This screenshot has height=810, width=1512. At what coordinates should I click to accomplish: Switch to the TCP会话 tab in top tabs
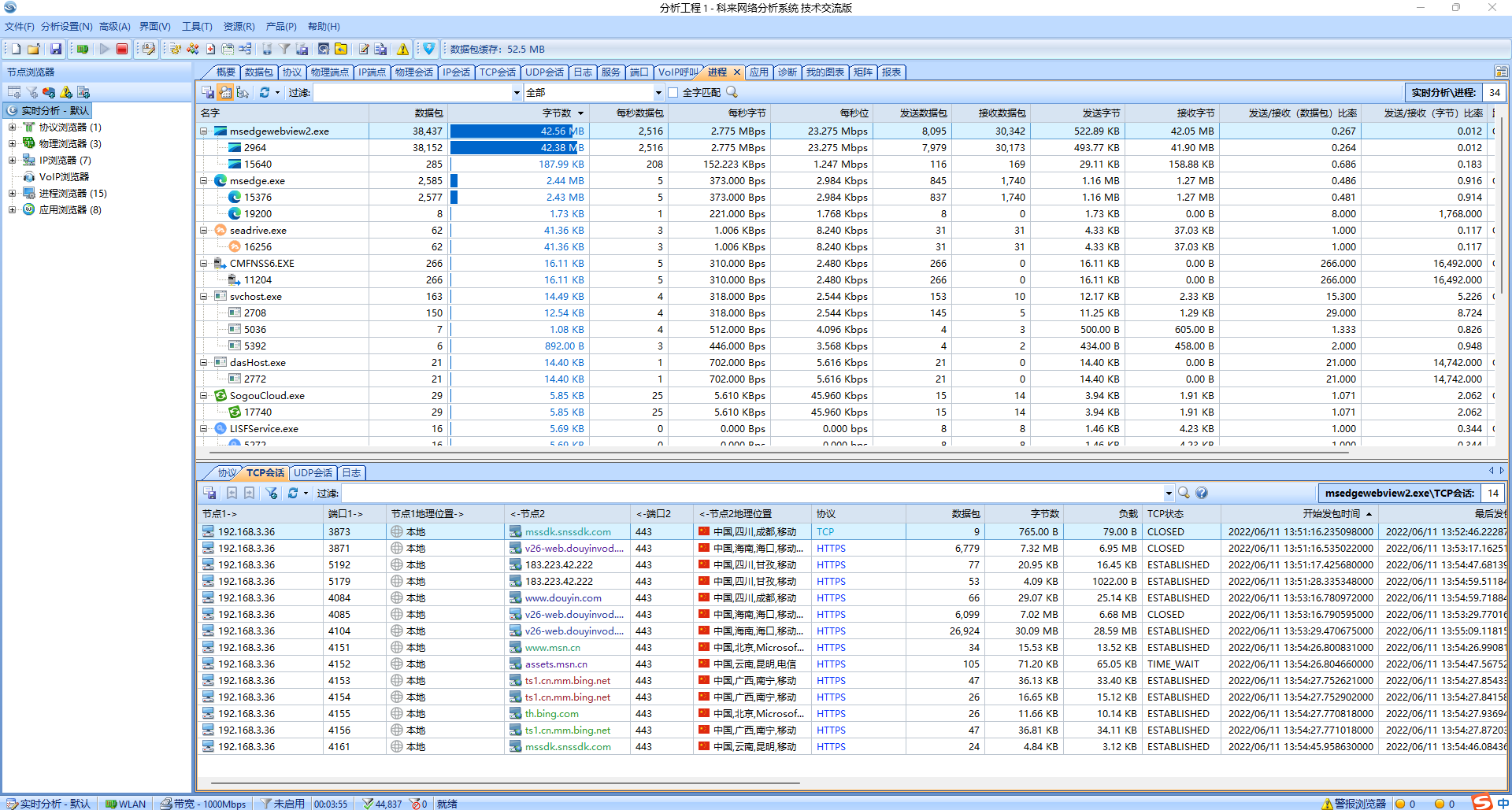pyautogui.click(x=497, y=72)
